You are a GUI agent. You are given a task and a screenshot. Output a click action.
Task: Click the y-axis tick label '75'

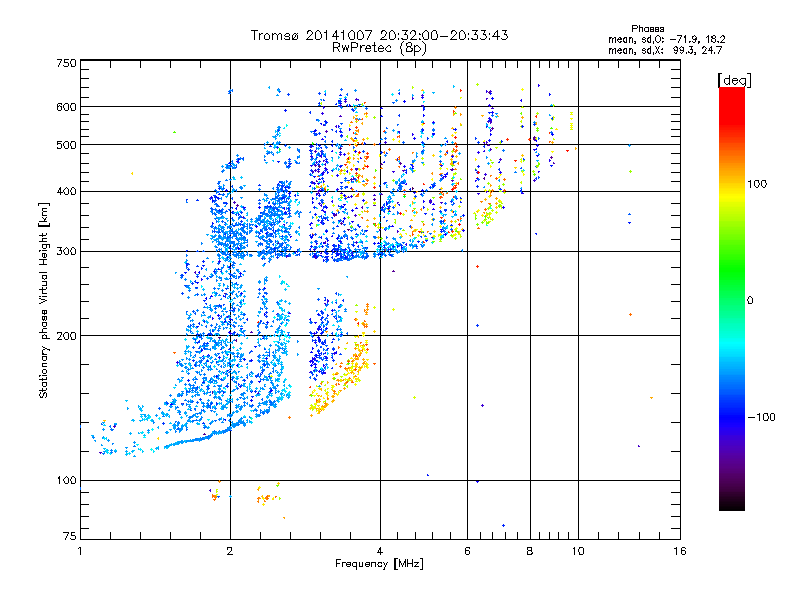(70, 536)
